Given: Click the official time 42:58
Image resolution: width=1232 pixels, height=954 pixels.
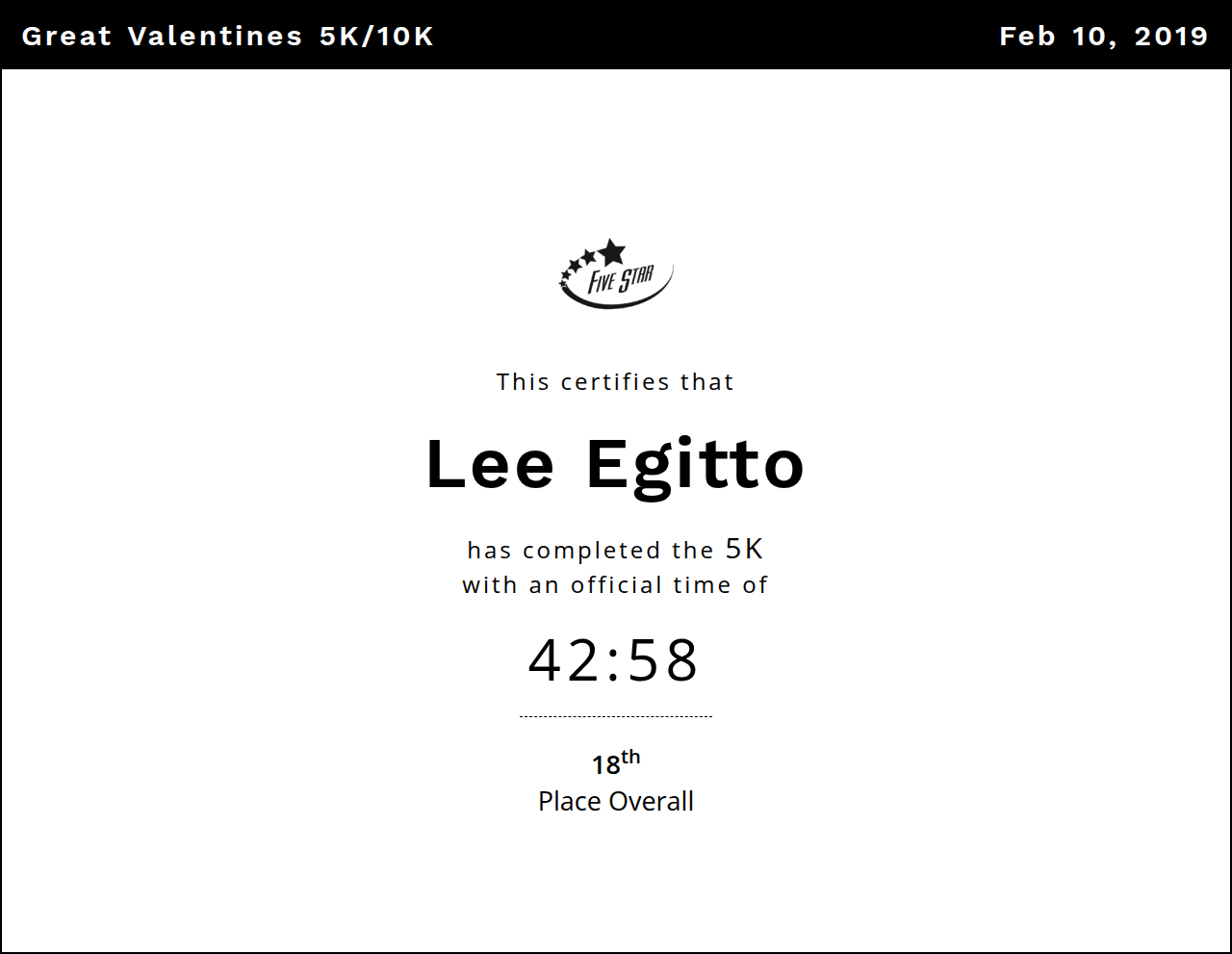Looking at the screenshot, I should click(614, 660).
